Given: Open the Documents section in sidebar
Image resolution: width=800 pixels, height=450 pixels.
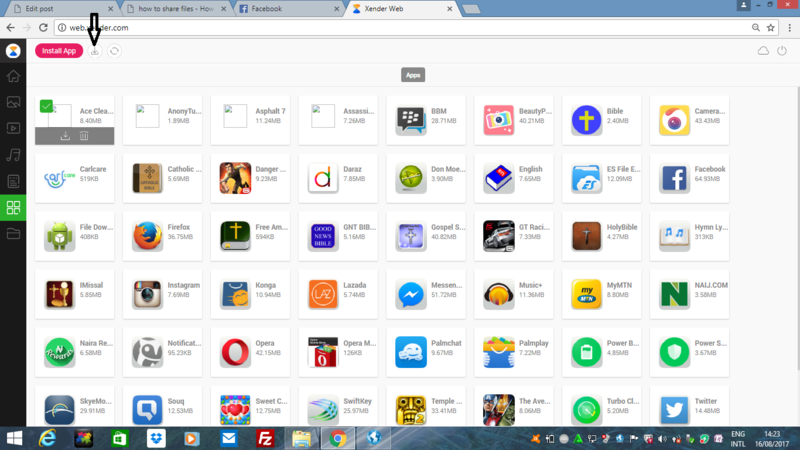Looking at the screenshot, I should (x=13, y=181).
